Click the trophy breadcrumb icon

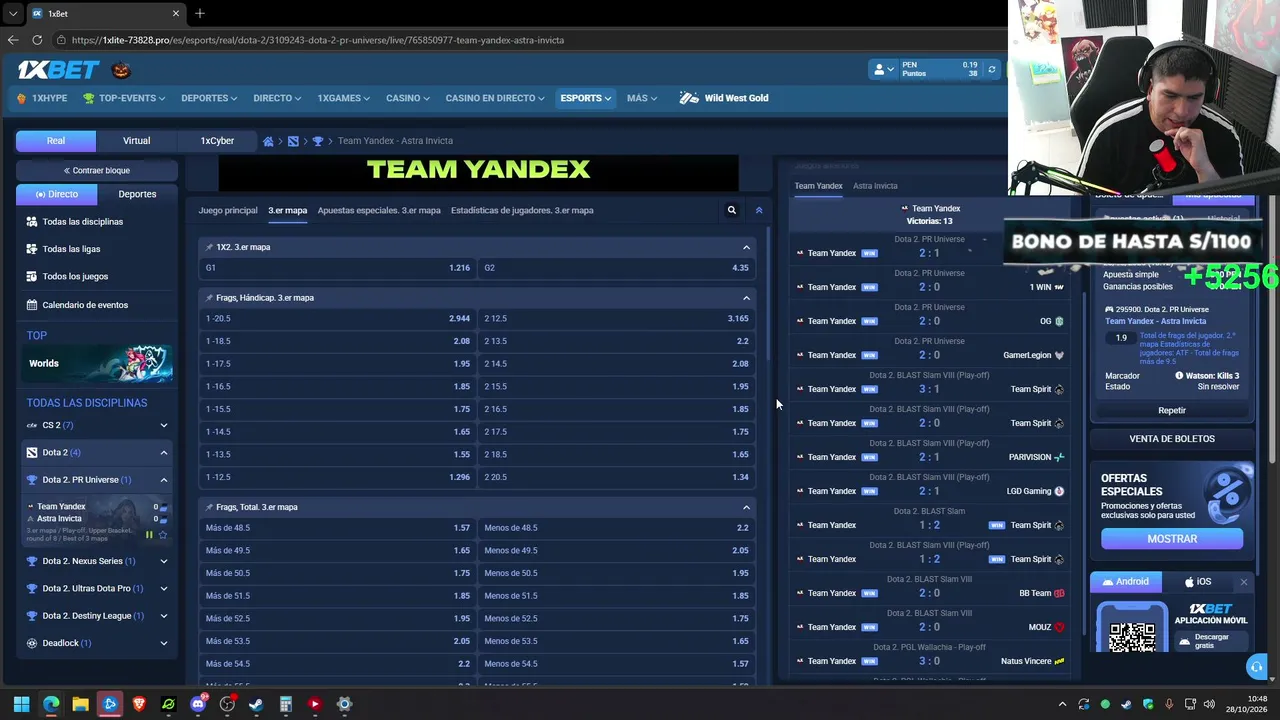click(318, 141)
